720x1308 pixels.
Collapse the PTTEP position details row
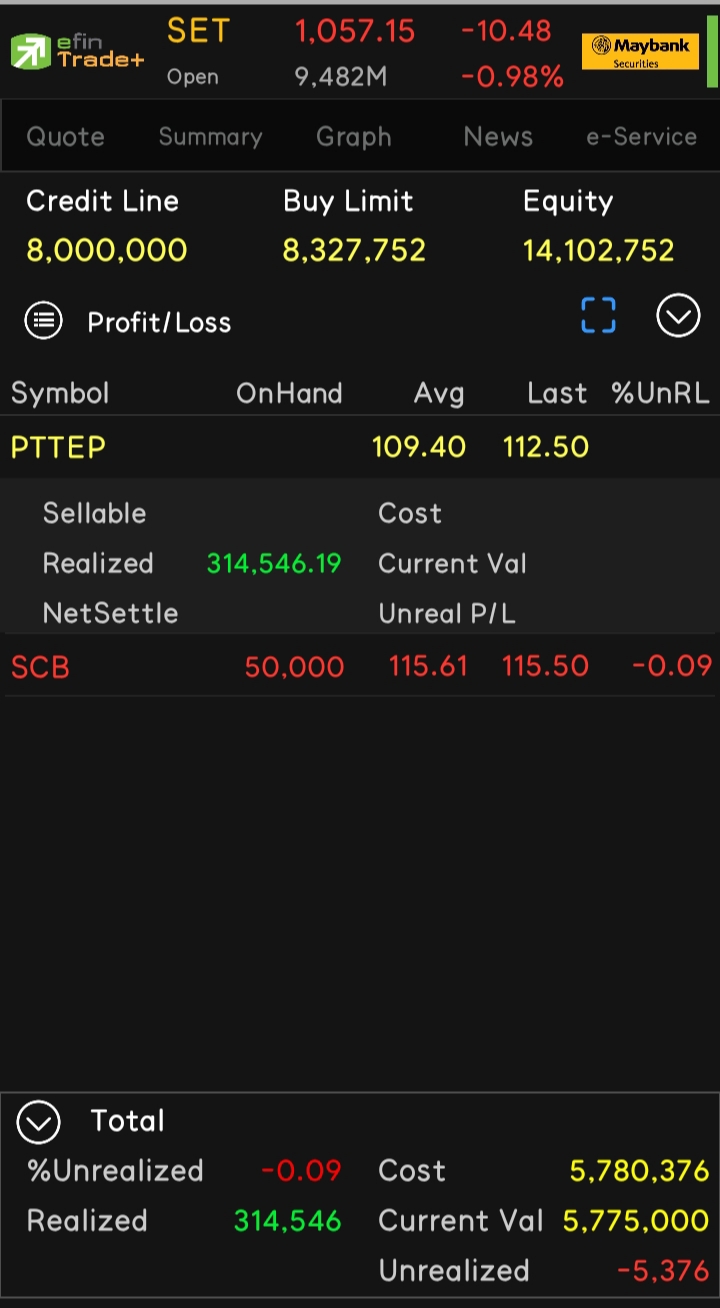[360, 447]
